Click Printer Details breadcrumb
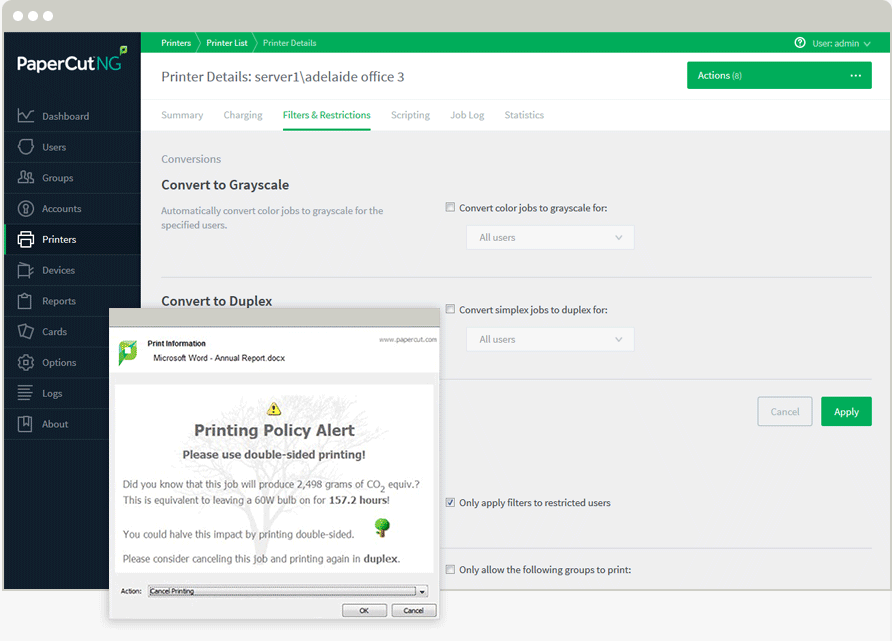Image resolution: width=892 pixels, height=641 pixels. [290, 43]
